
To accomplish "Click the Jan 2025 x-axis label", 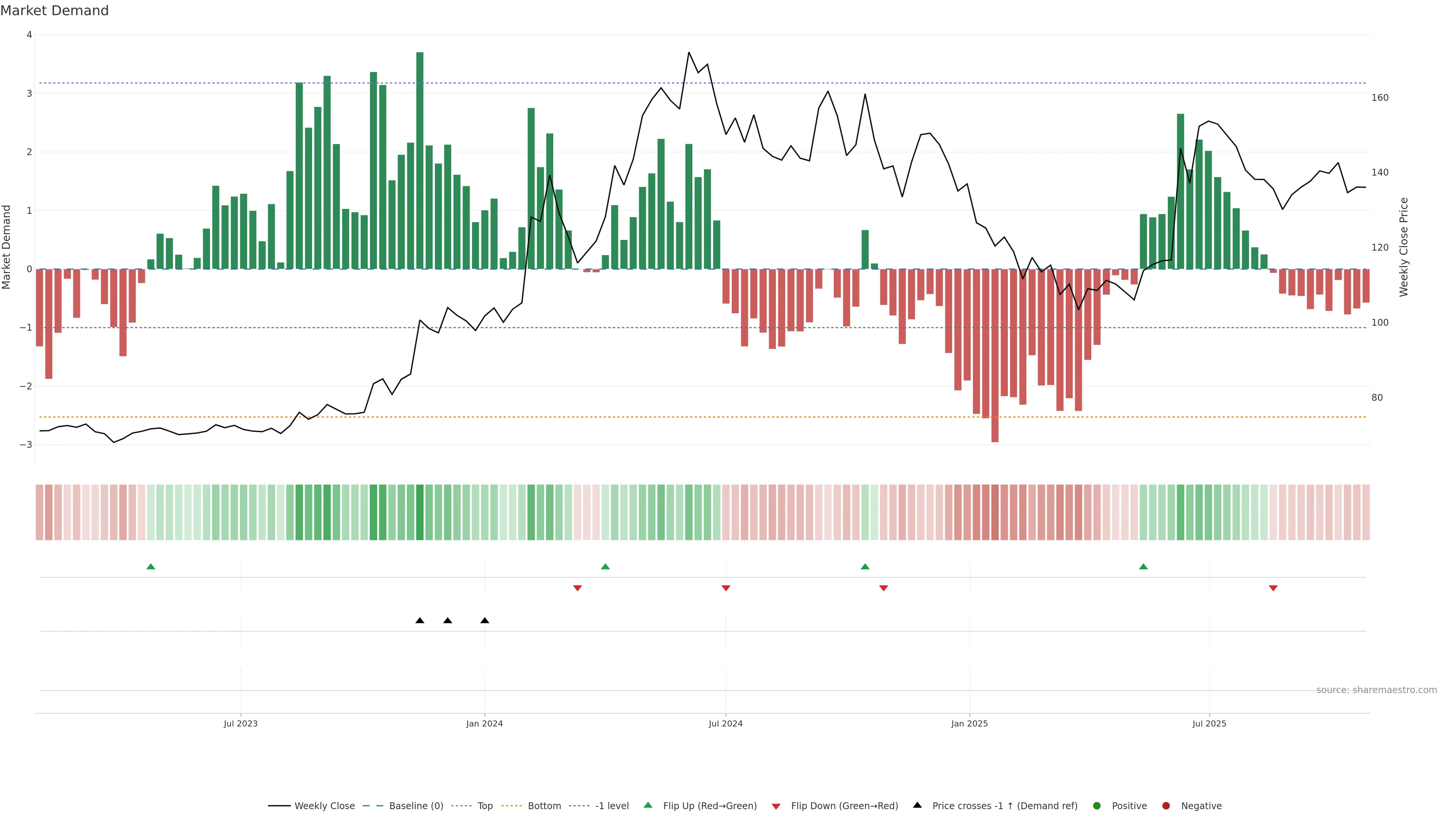I will (970, 723).
